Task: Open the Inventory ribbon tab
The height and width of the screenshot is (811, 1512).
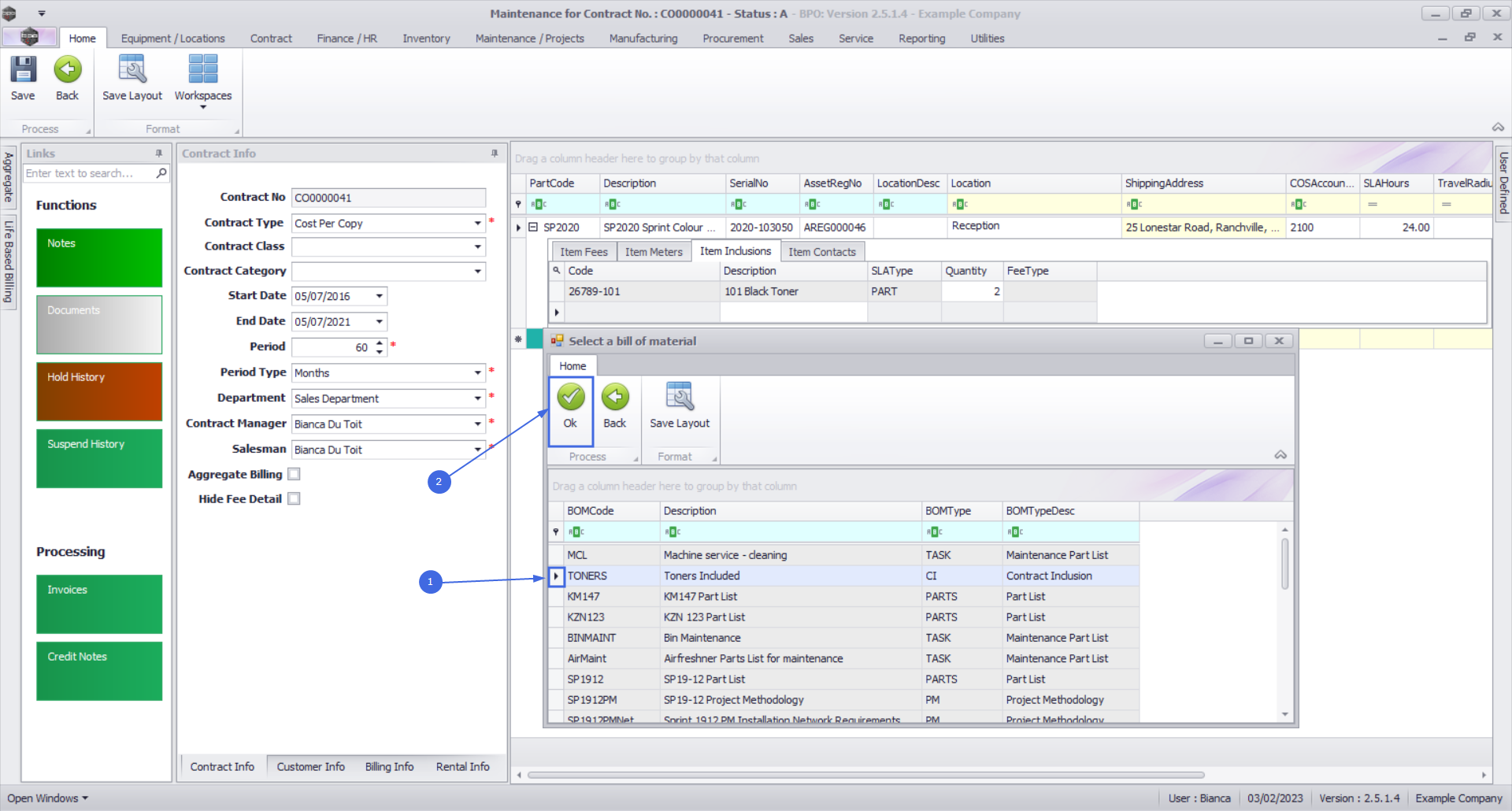Action: [426, 39]
